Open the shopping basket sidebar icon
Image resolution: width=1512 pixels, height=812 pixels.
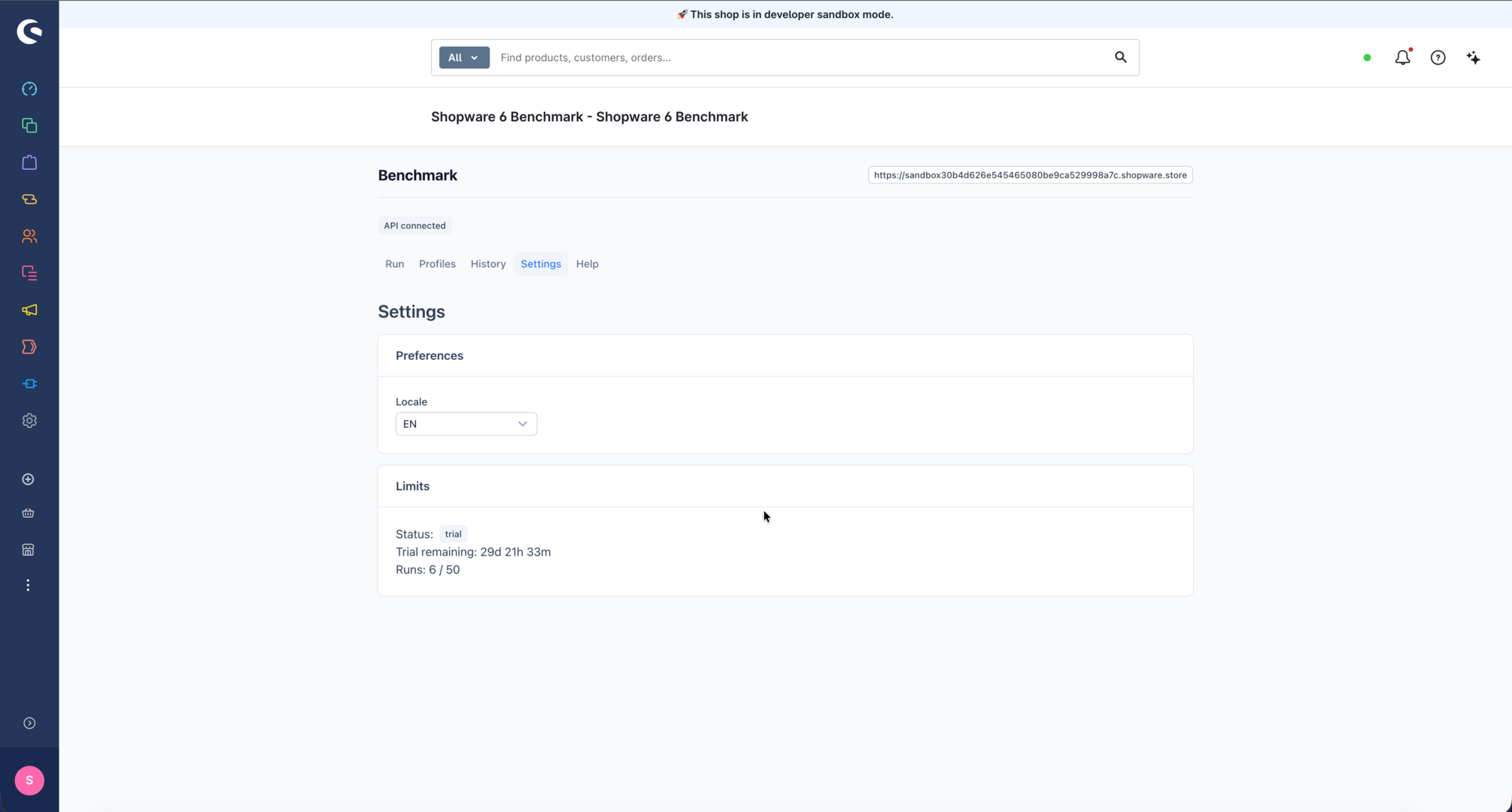click(x=29, y=513)
